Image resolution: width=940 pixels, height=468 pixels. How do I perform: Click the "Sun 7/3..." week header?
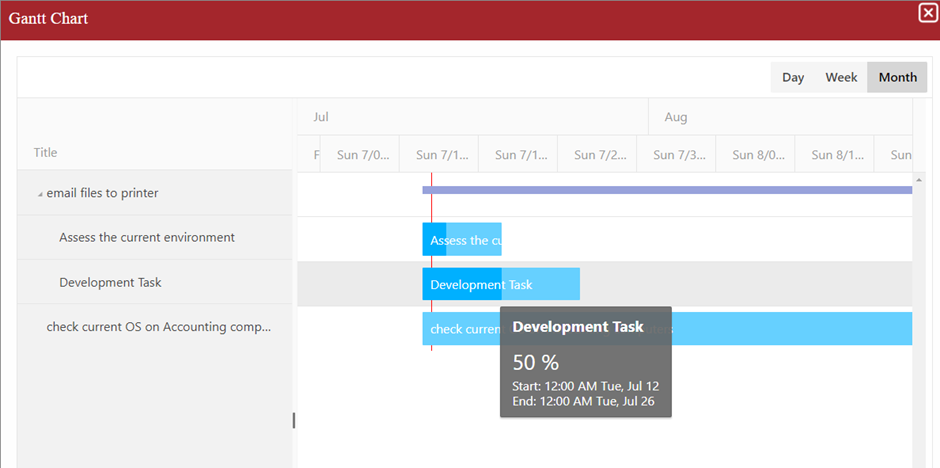676,155
